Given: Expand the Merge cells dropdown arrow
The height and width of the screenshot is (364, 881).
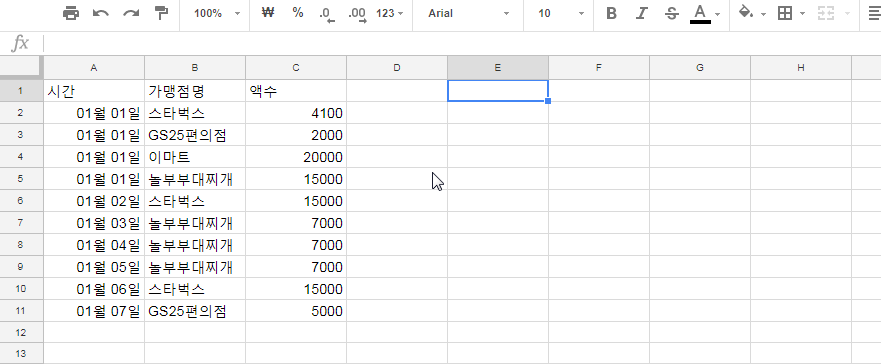Looking at the screenshot, I should (846, 14).
